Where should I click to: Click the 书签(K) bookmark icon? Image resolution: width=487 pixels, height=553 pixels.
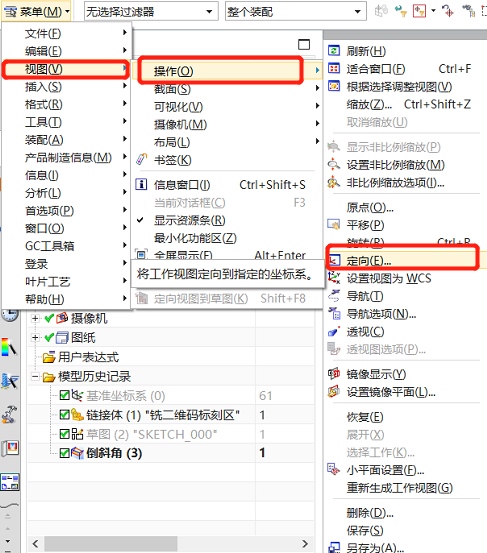(141, 160)
